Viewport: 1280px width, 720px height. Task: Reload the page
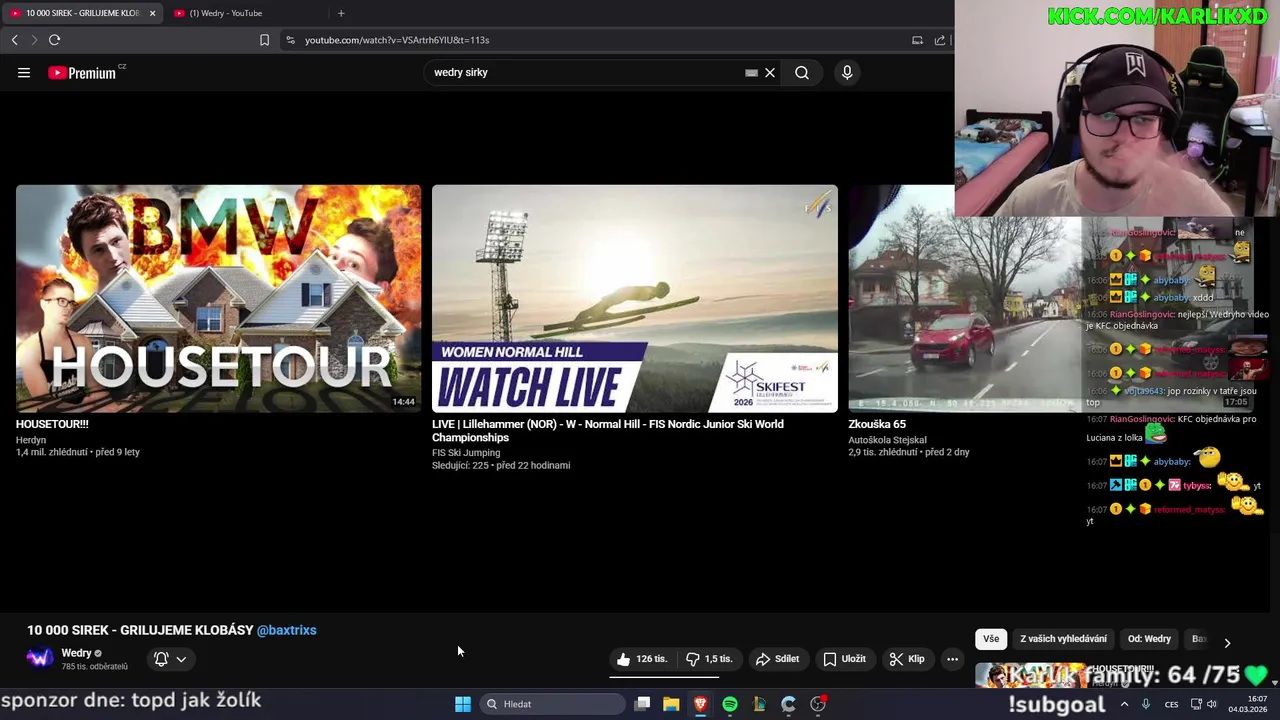point(54,40)
